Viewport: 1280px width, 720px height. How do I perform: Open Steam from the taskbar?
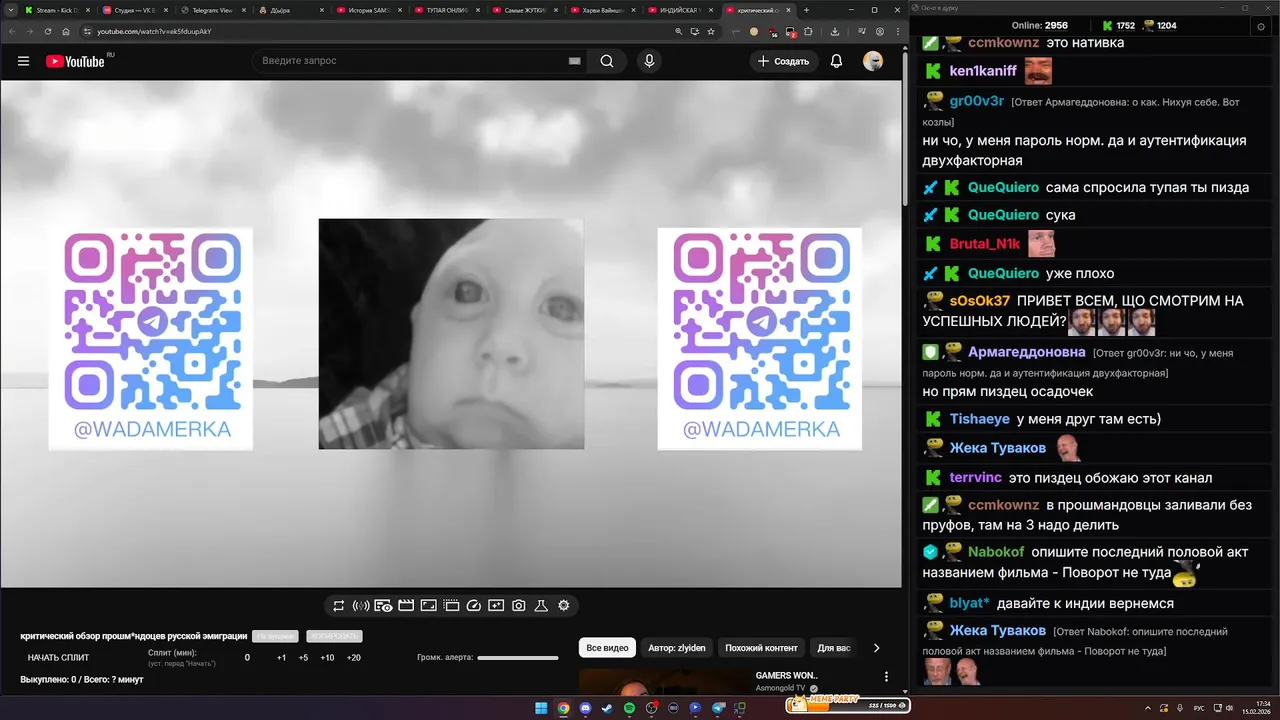(x=607, y=708)
